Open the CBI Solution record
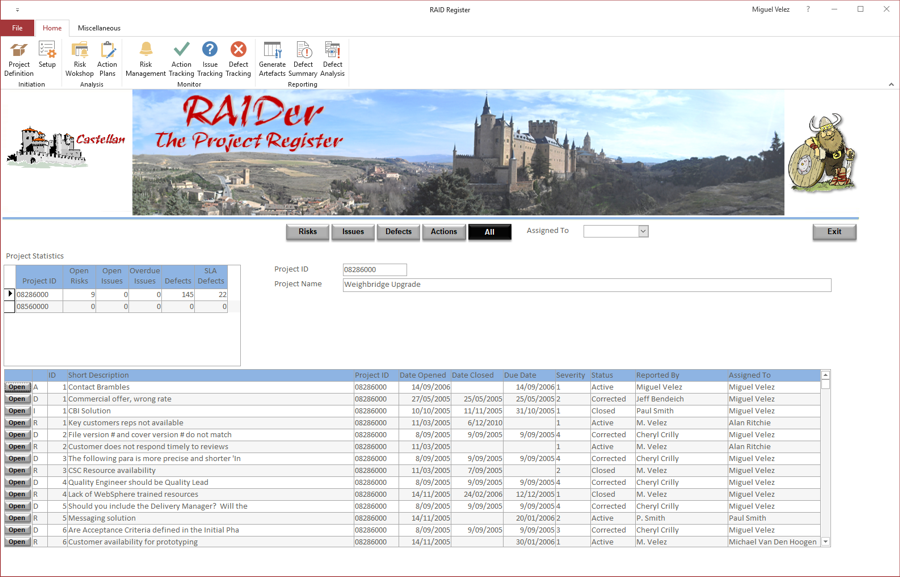 tap(17, 411)
